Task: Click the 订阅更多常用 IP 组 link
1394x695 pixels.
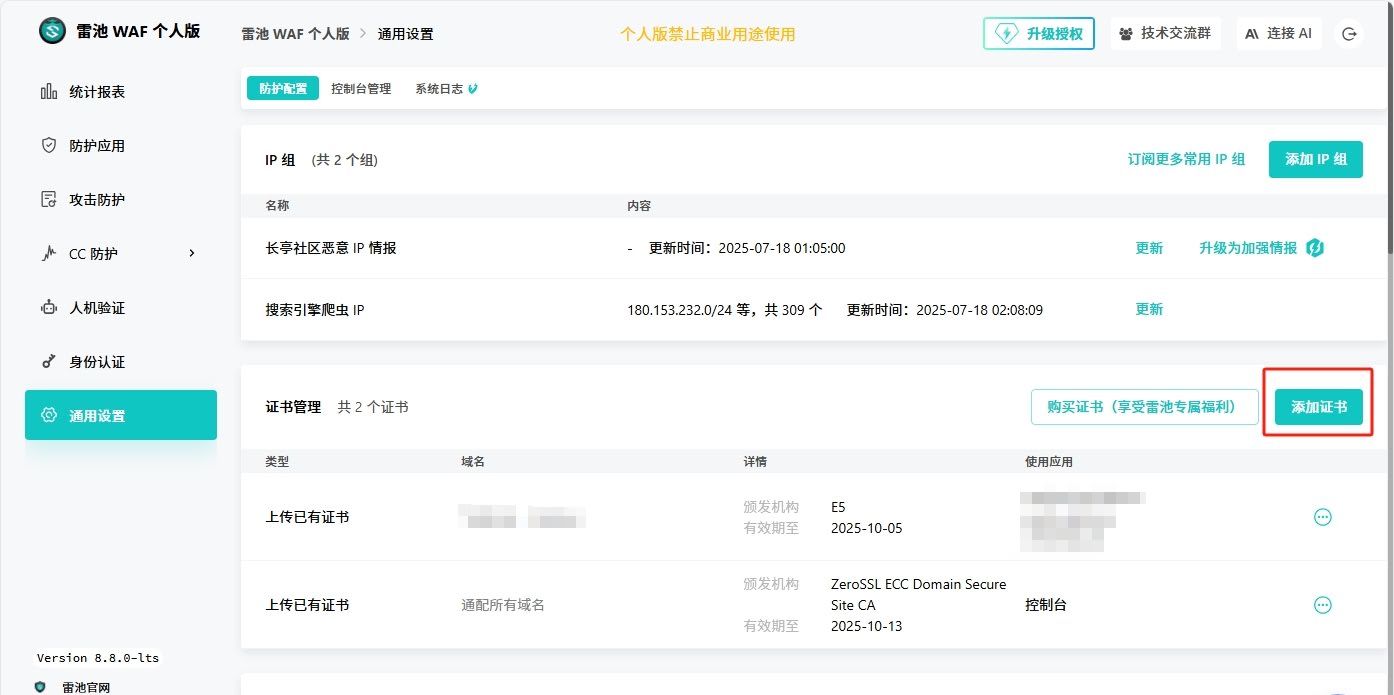Action: pyautogui.click(x=1186, y=160)
